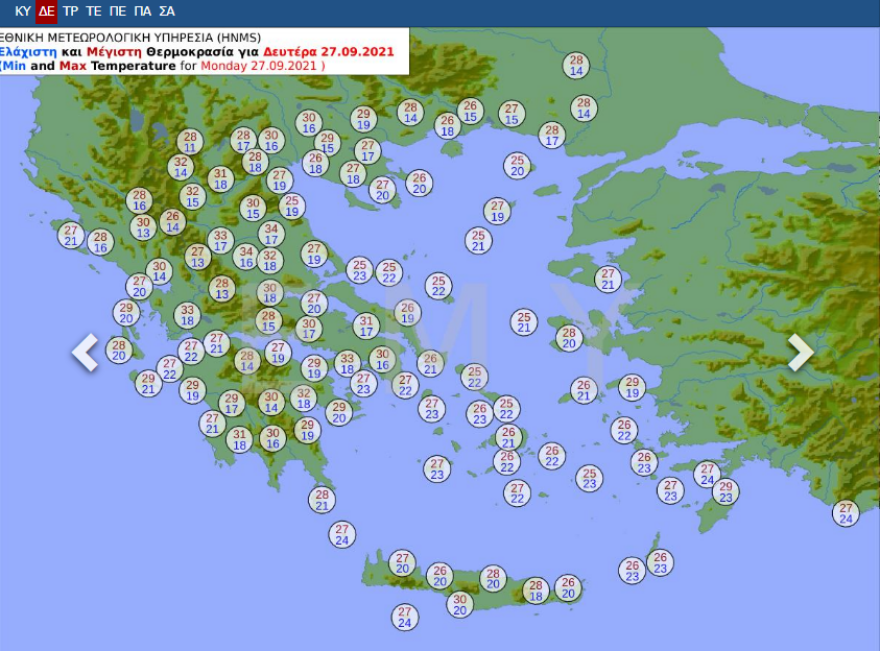
Task: Open the ΤΕ (Wednesday) forecast tab
Action: click(x=94, y=12)
